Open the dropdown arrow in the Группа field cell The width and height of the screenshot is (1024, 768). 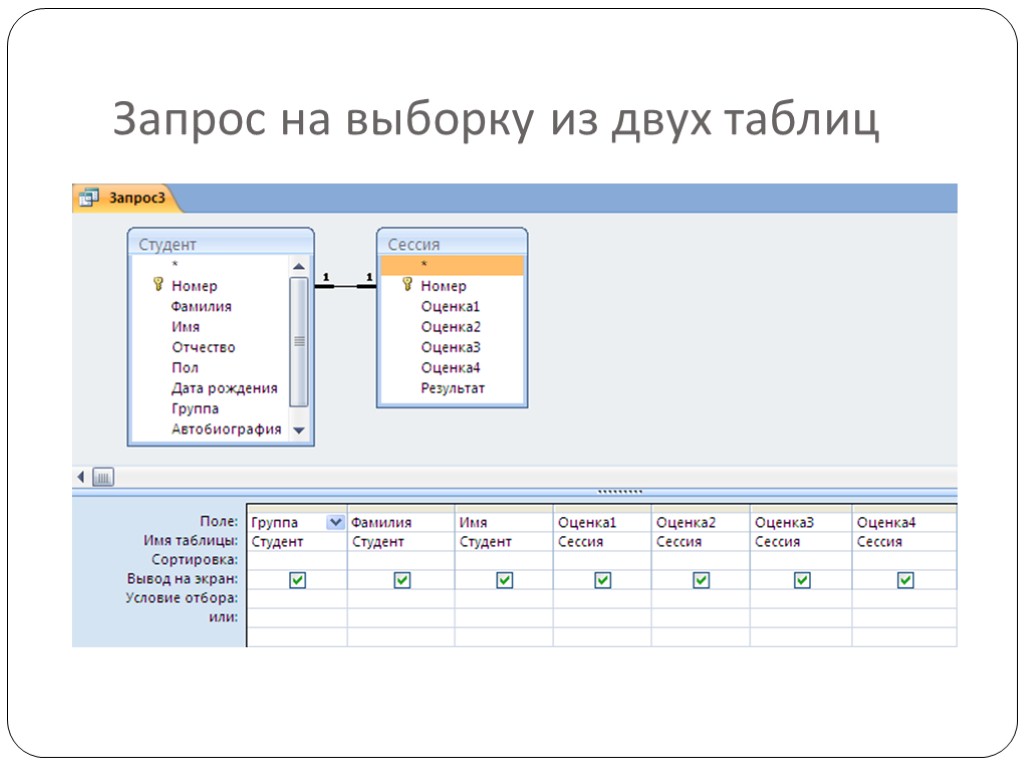click(336, 522)
